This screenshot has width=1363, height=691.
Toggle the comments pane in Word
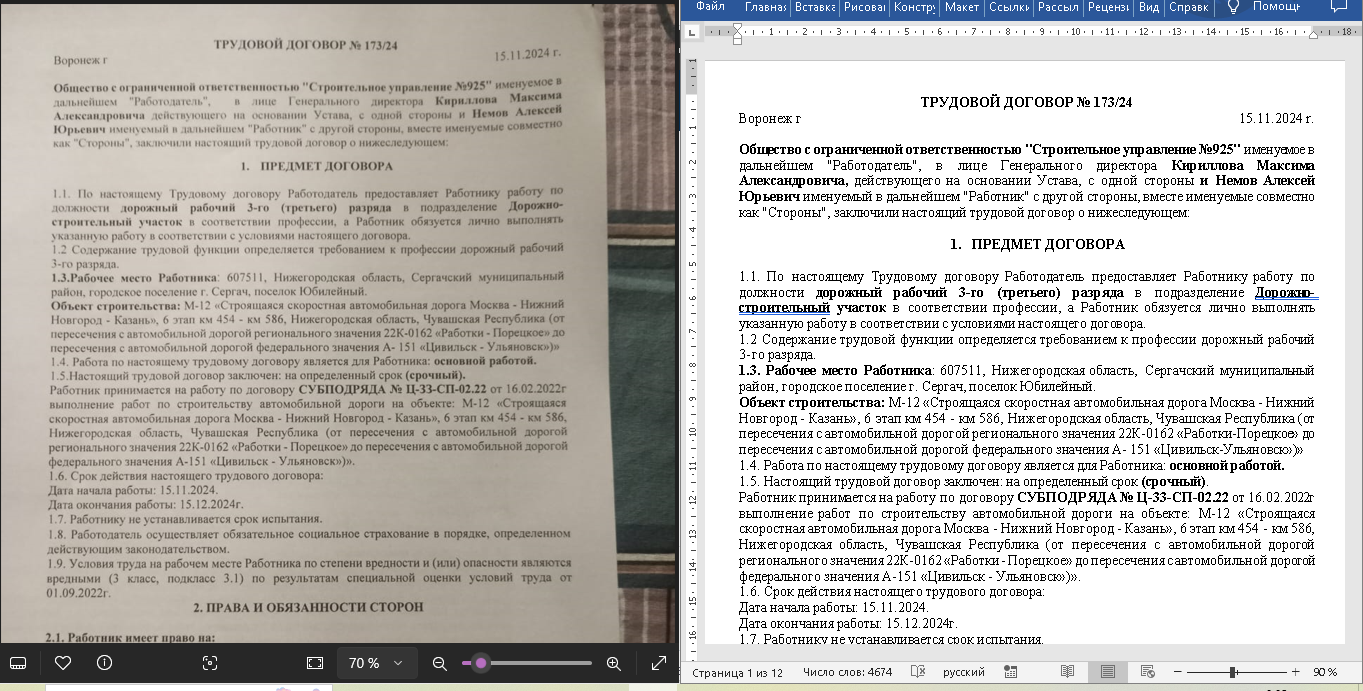point(1340,8)
